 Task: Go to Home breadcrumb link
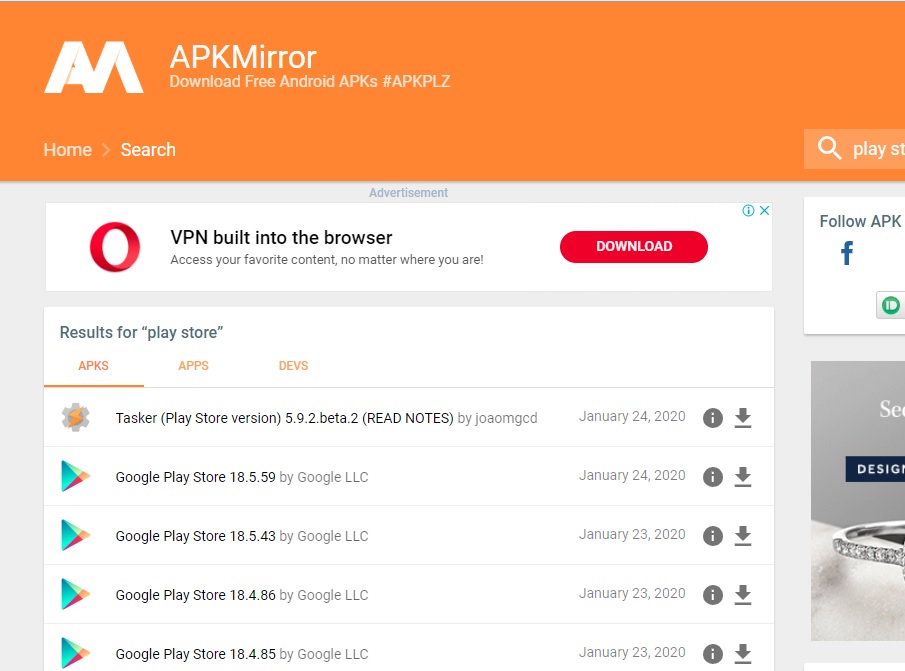point(67,150)
